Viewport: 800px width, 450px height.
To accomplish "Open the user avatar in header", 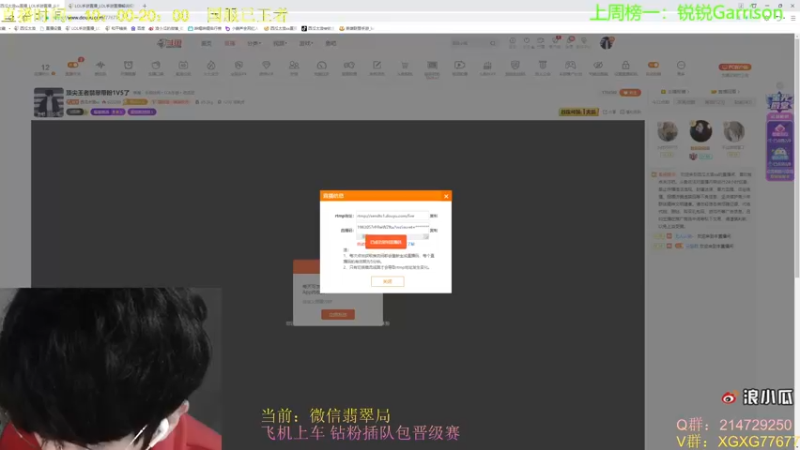I will pos(607,43).
